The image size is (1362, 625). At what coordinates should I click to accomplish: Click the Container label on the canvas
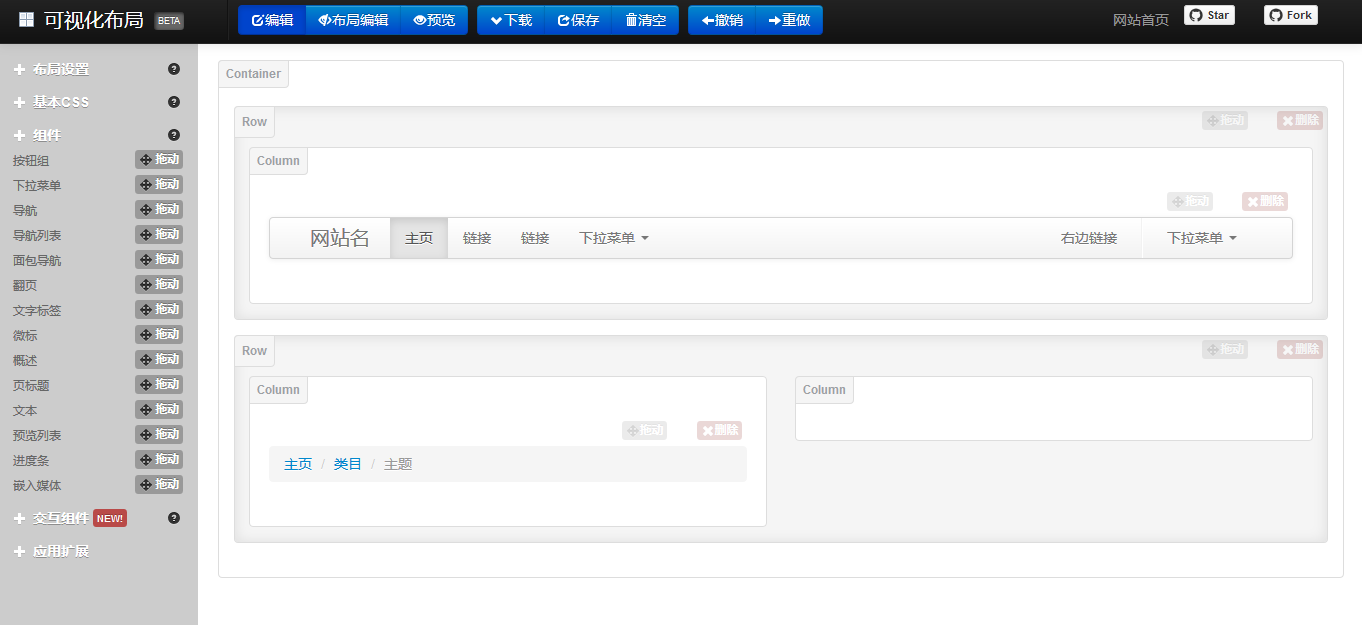pyautogui.click(x=253, y=73)
